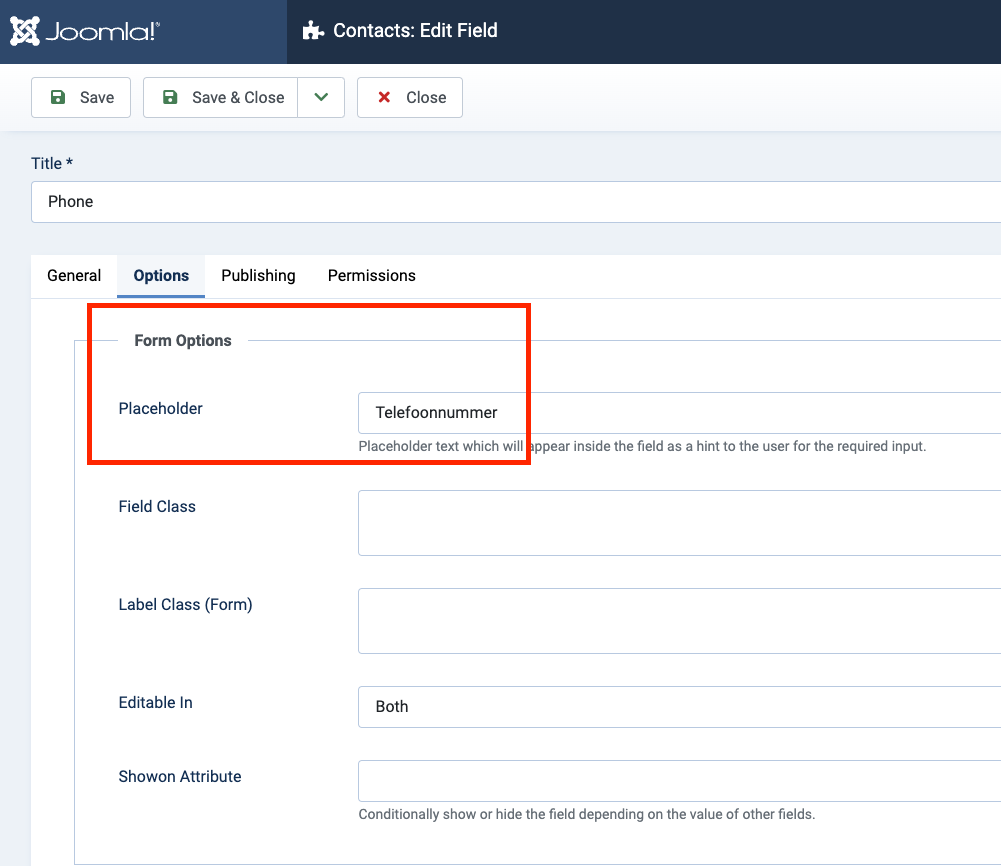The image size is (1001, 866).
Task: Save the field with the Save button
Action: click(81, 98)
